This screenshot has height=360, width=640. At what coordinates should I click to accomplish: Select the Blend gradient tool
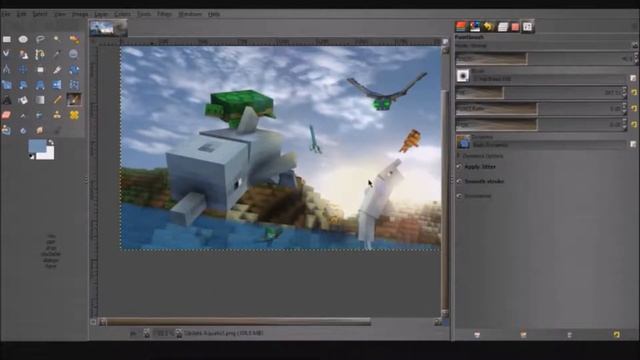click(x=40, y=100)
